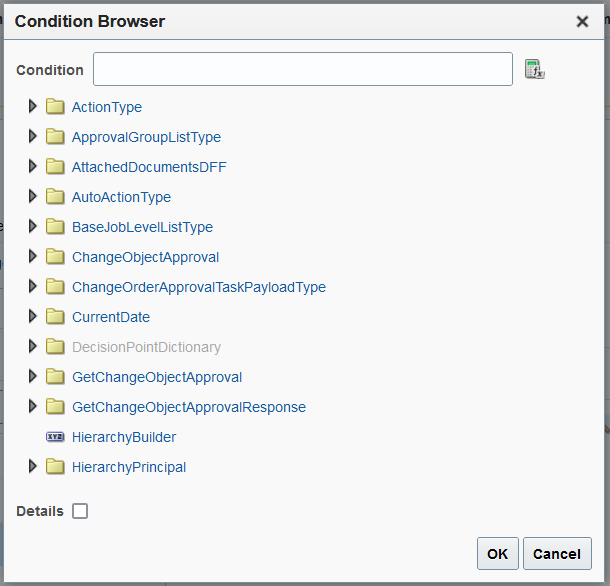The width and height of the screenshot is (610, 586).
Task: Select the BaseJobLevelListType tree label
Action: [142, 227]
